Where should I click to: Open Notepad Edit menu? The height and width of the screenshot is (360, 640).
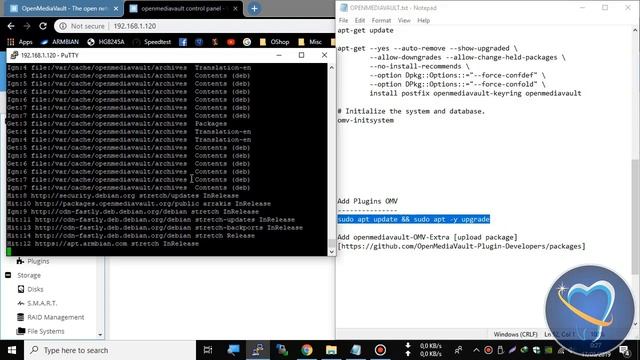pyautogui.click(x=360, y=20)
